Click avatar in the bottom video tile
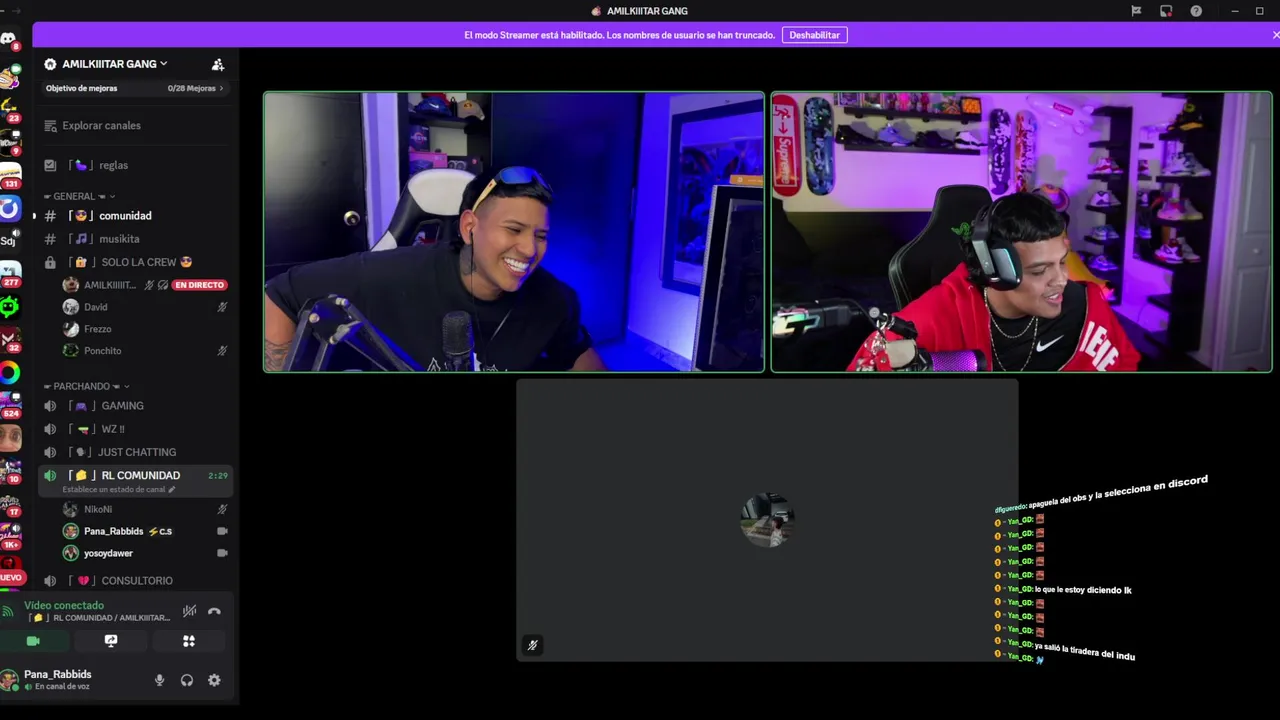This screenshot has width=1280, height=720. (767, 519)
